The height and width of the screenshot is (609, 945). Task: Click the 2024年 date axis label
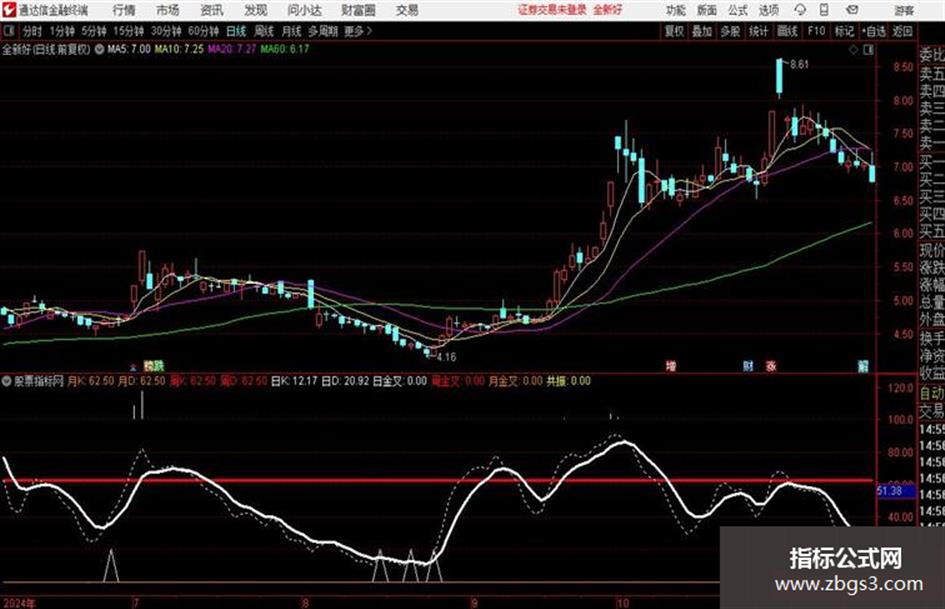(19, 603)
